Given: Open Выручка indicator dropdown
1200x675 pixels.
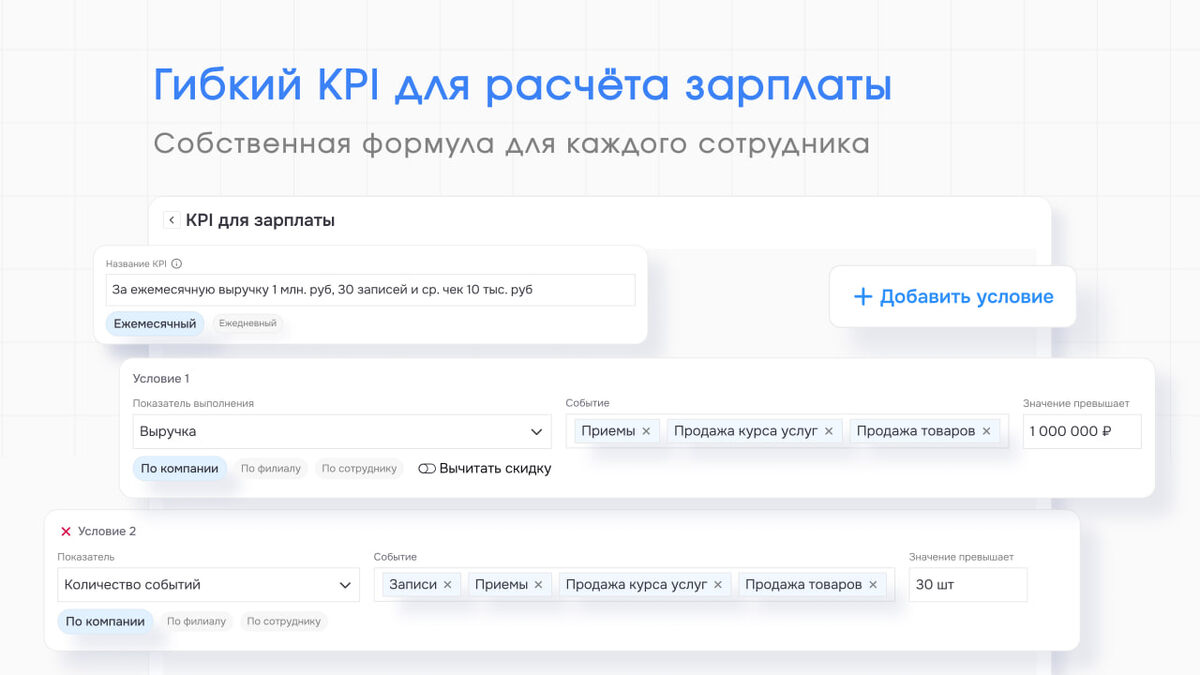Looking at the screenshot, I should tap(342, 431).
